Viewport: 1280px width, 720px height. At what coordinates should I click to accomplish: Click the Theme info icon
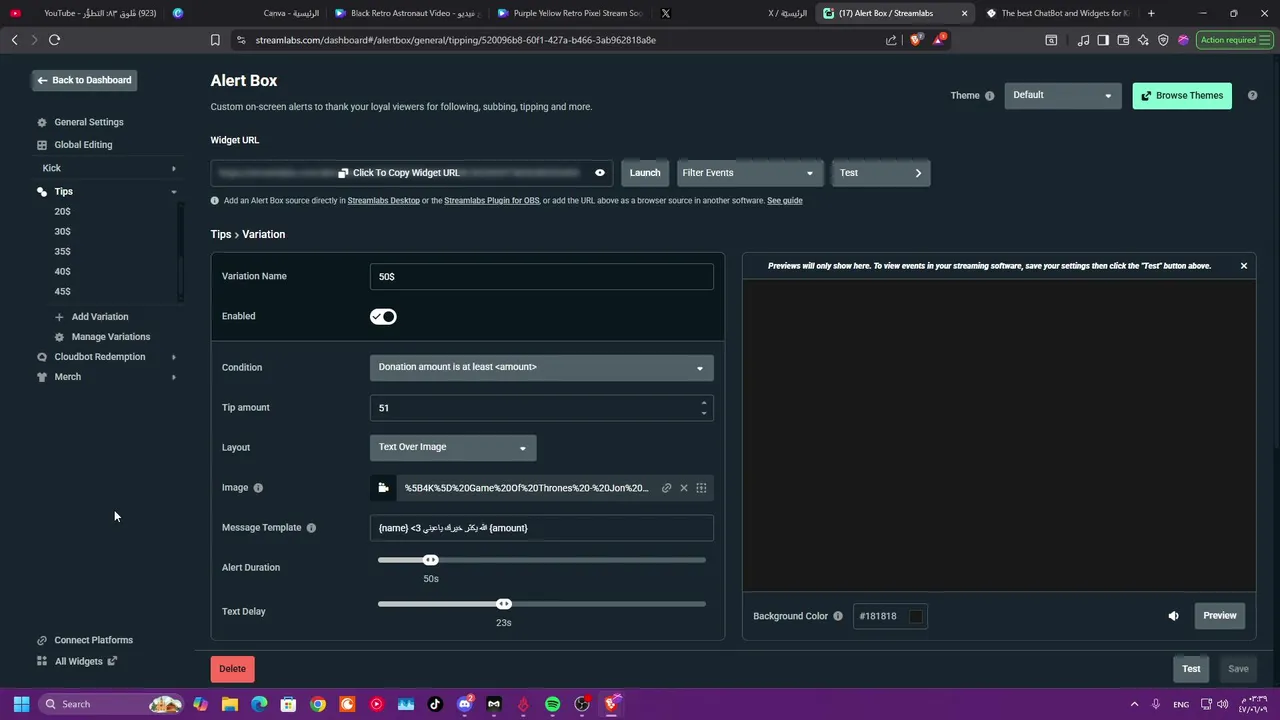click(990, 96)
